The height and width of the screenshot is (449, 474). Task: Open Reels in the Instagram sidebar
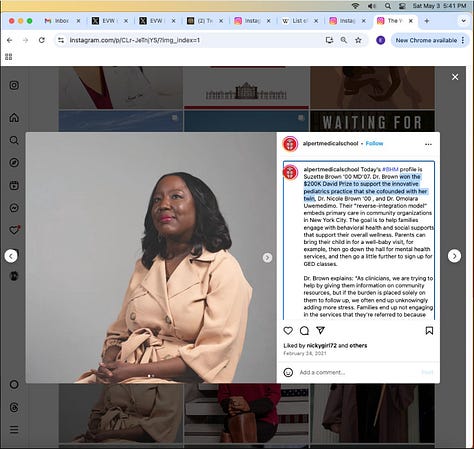tap(14, 185)
